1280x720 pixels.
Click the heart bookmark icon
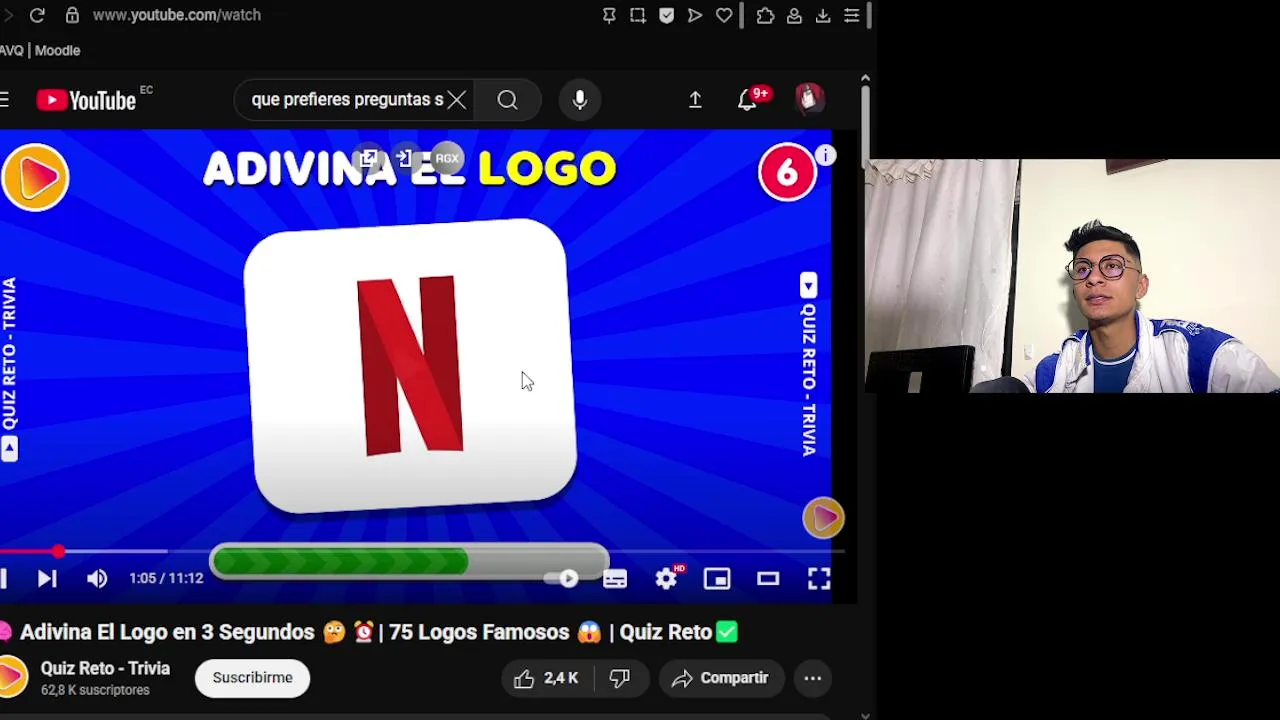click(724, 15)
